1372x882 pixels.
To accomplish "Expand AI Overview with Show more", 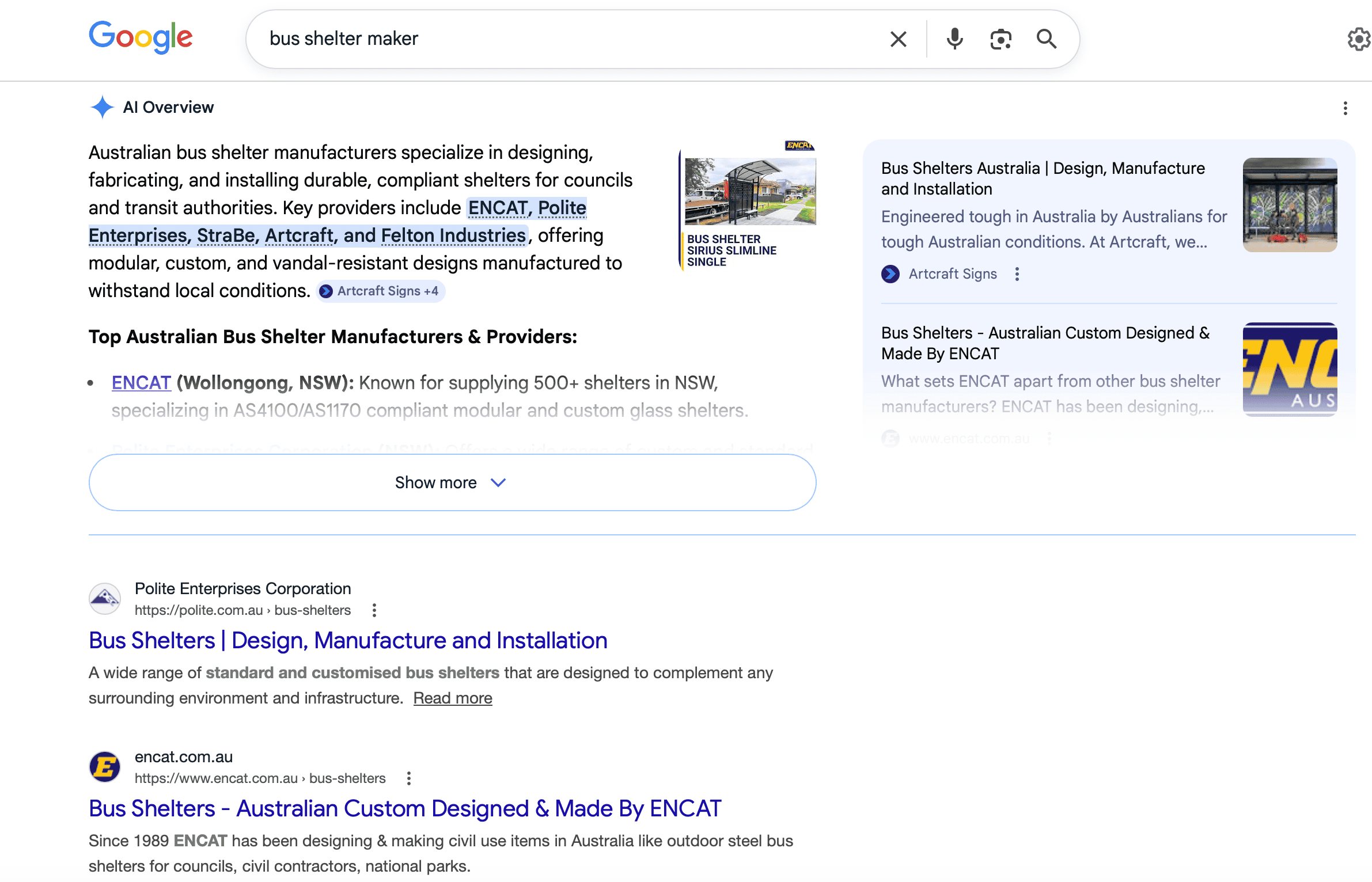I will (x=452, y=482).
